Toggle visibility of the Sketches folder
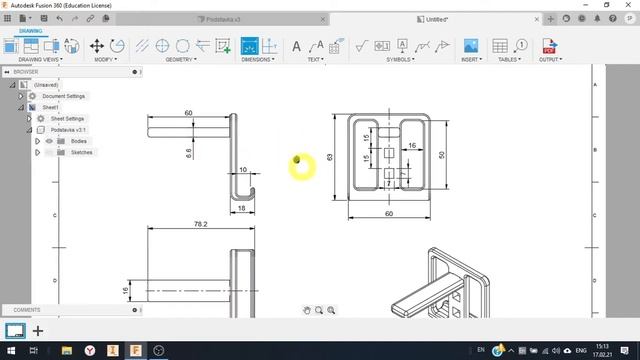This screenshot has height=360, width=640. pos(49,152)
